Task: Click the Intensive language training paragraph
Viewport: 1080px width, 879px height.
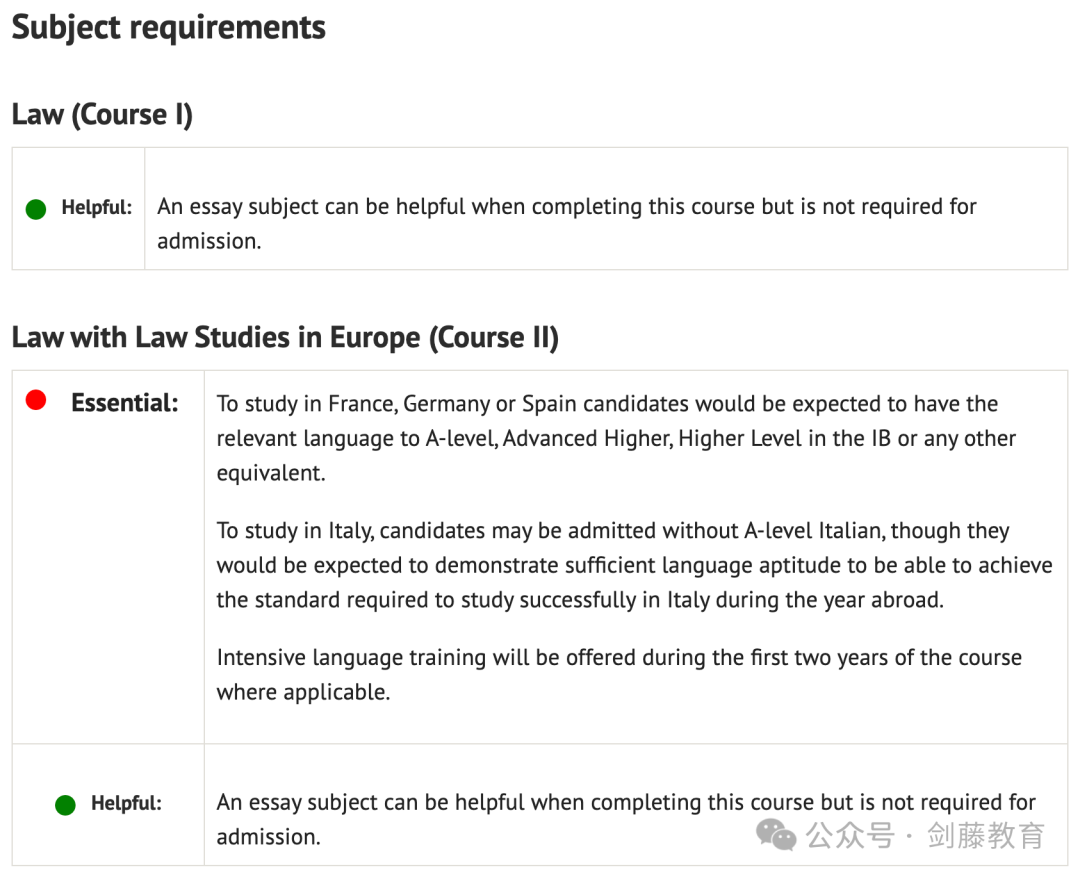Action: (x=619, y=674)
